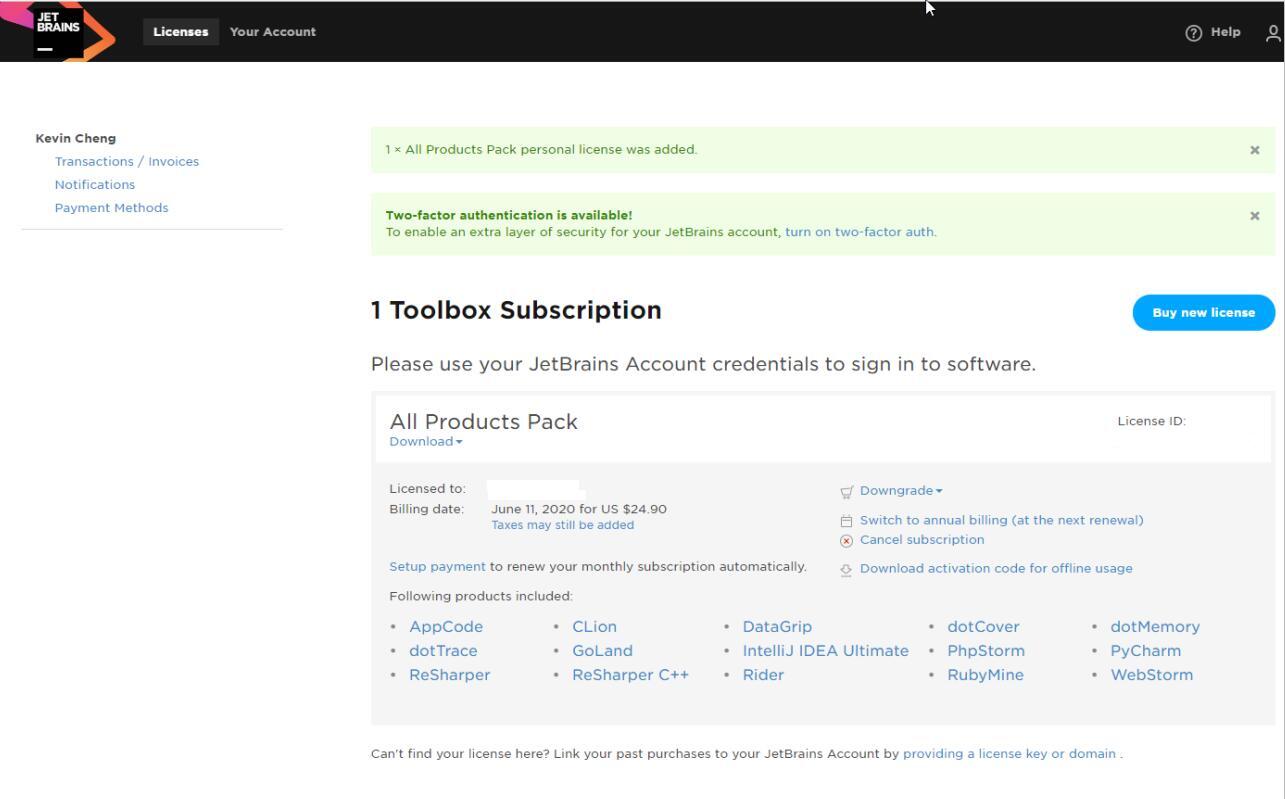Click the Buy new license button
The width and height of the screenshot is (1285, 799).
1204,313
